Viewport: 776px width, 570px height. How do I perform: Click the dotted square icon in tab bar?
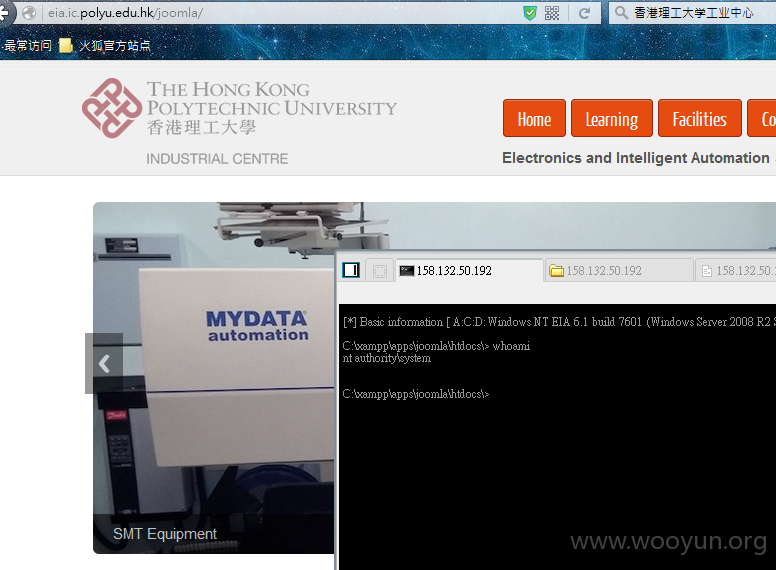click(x=380, y=271)
